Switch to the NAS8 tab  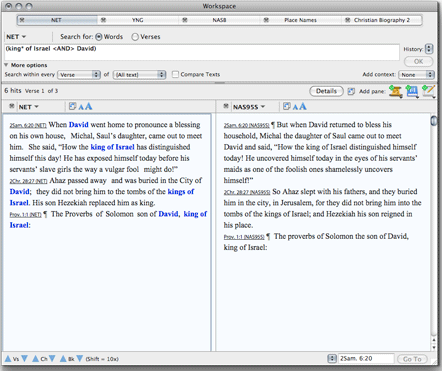click(219, 20)
